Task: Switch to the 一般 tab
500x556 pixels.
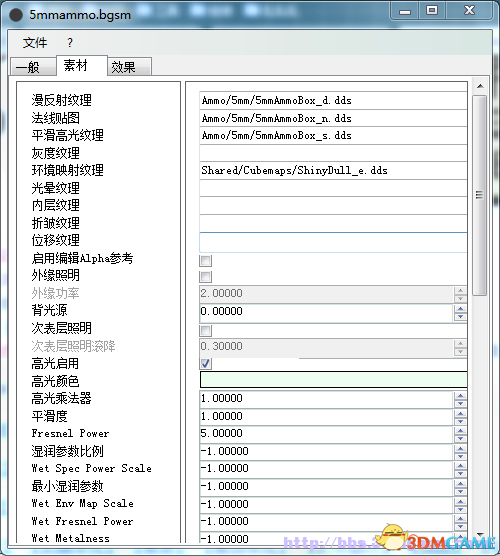Action: pyautogui.click(x=33, y=67)
